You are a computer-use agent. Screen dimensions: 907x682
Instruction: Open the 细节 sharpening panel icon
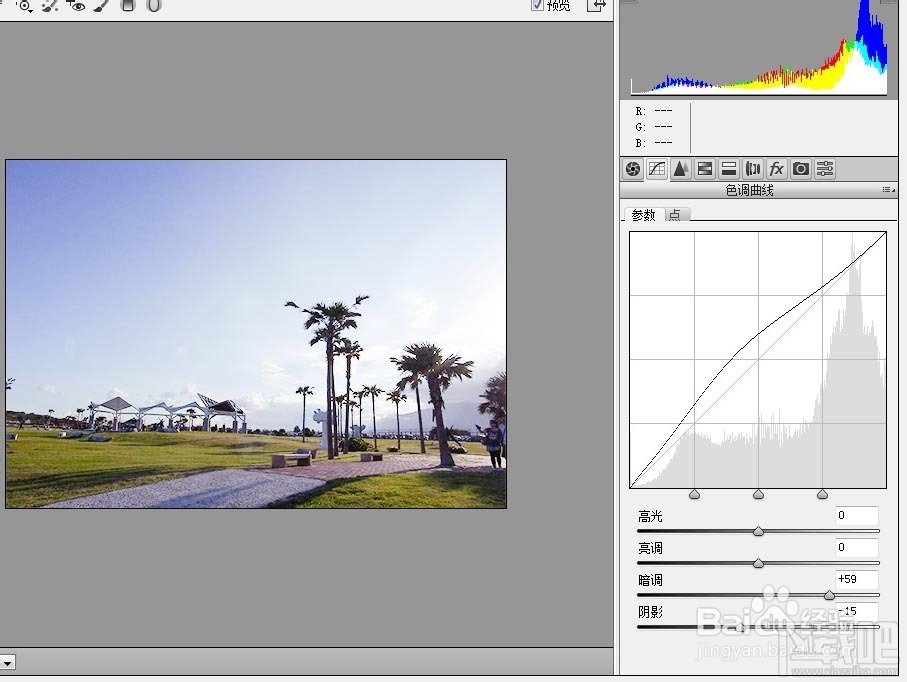[681, 168]
